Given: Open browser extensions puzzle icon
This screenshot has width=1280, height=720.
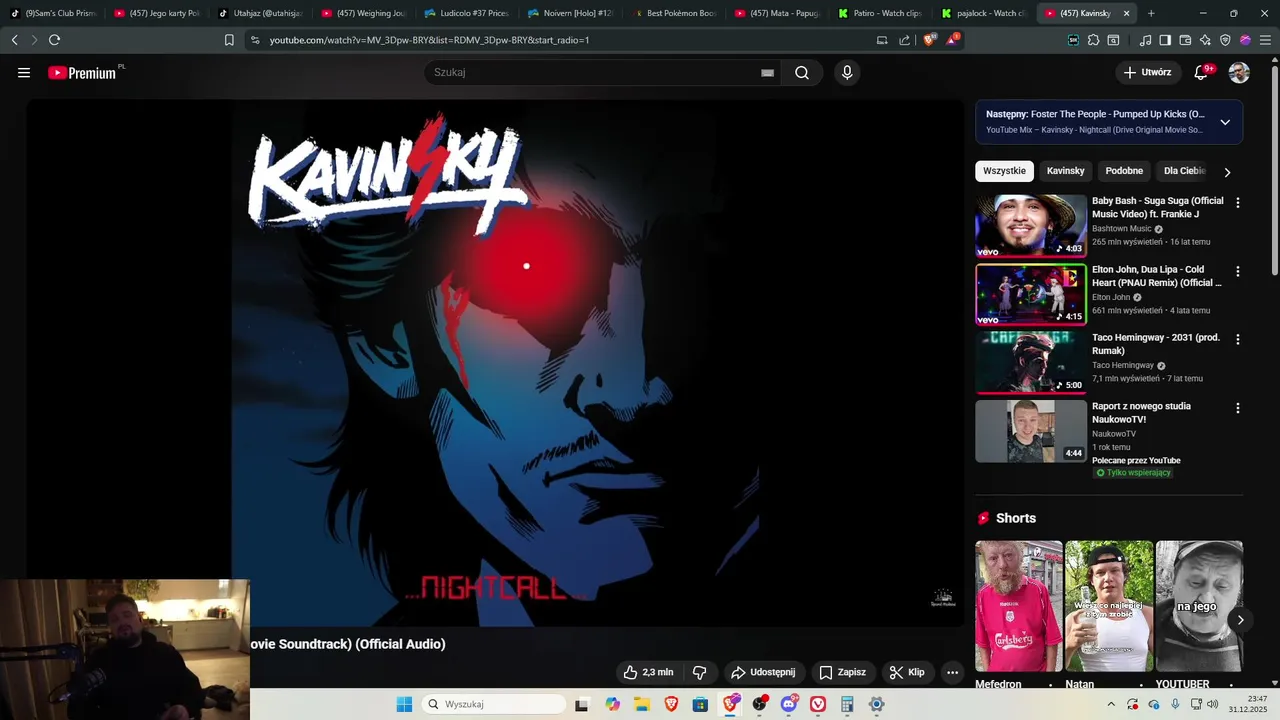Looking at the screenshot, I should click(1093, 40).
